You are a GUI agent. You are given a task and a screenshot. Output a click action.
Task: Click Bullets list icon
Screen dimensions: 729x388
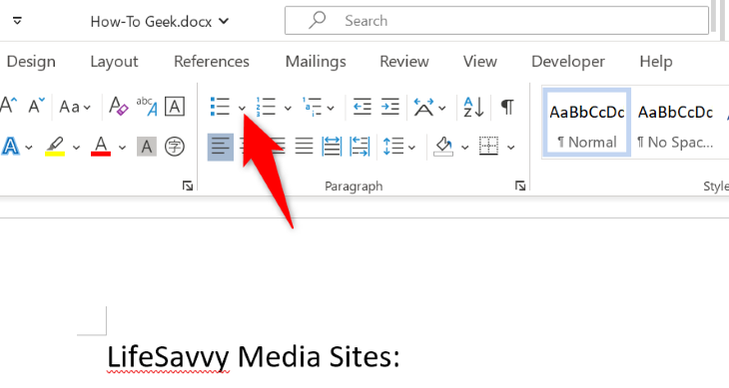(220, 106)
